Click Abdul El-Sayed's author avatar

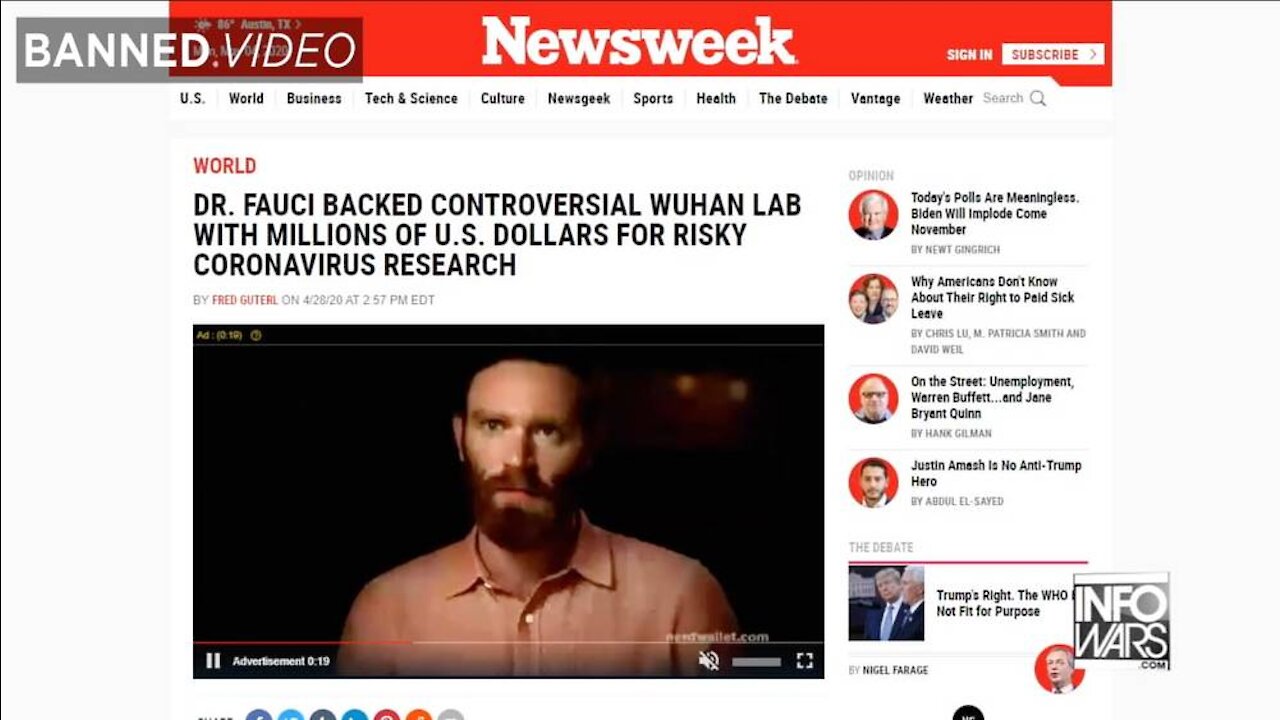point(873,482)
